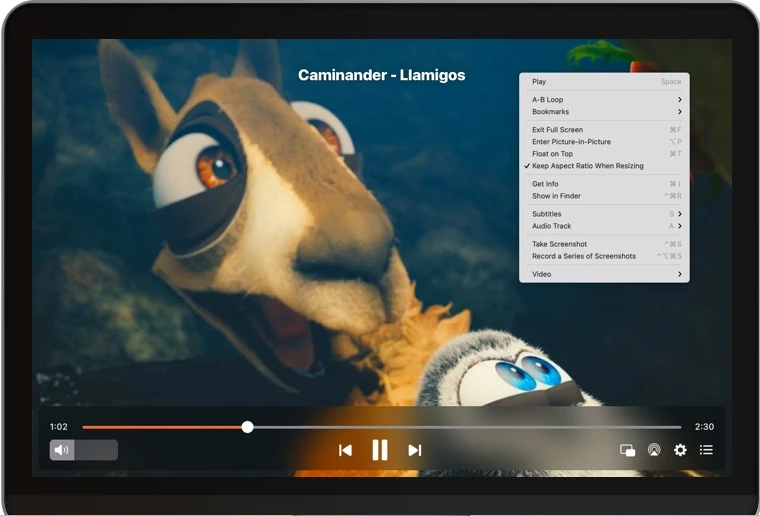Screen dimensions: 760x516
Task: Choose Take Screenshot
Action: point(604,244)
